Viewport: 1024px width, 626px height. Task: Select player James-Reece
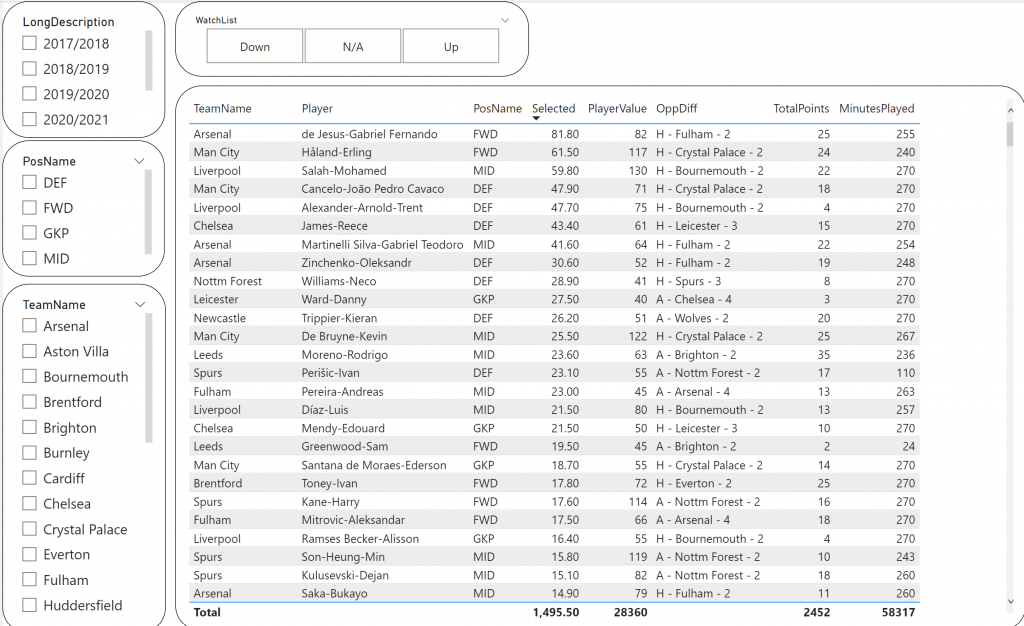(x=334, y=226)
